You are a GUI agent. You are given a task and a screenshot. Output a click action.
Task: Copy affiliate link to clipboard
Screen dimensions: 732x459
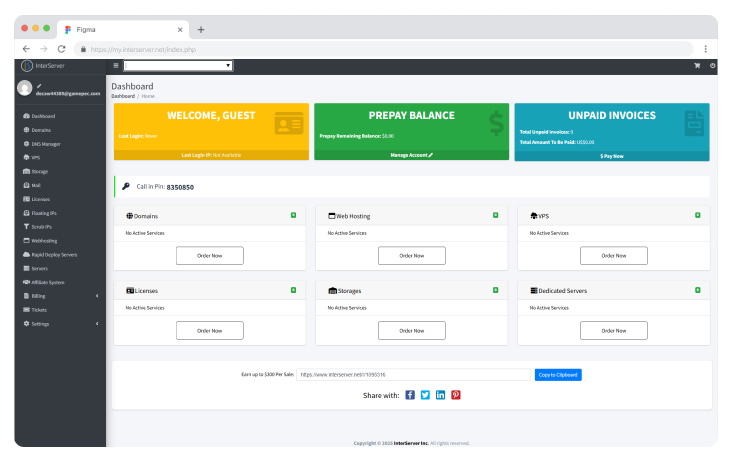pyautogui.click(x=558, y=375)
